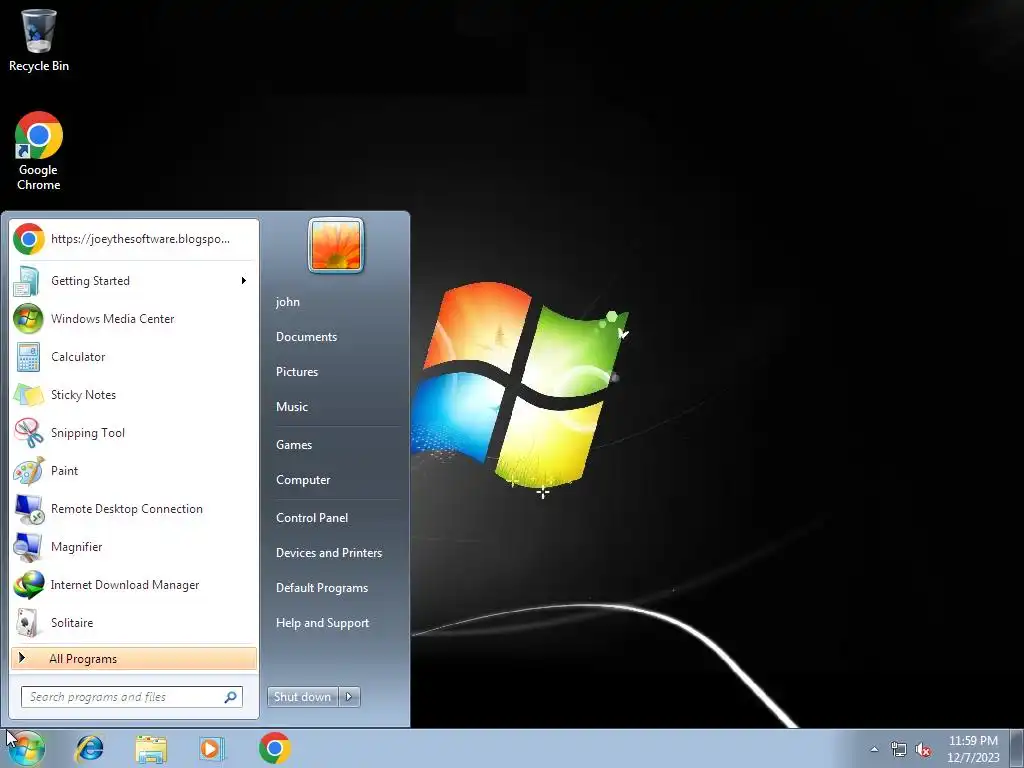Launch Windows Media Player from taskbar
This screenshot has height=768, width=1024.
212,748
